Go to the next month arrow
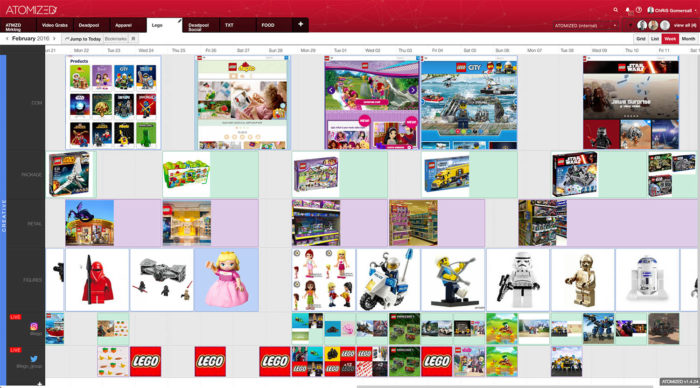 [x=54, y=39]
